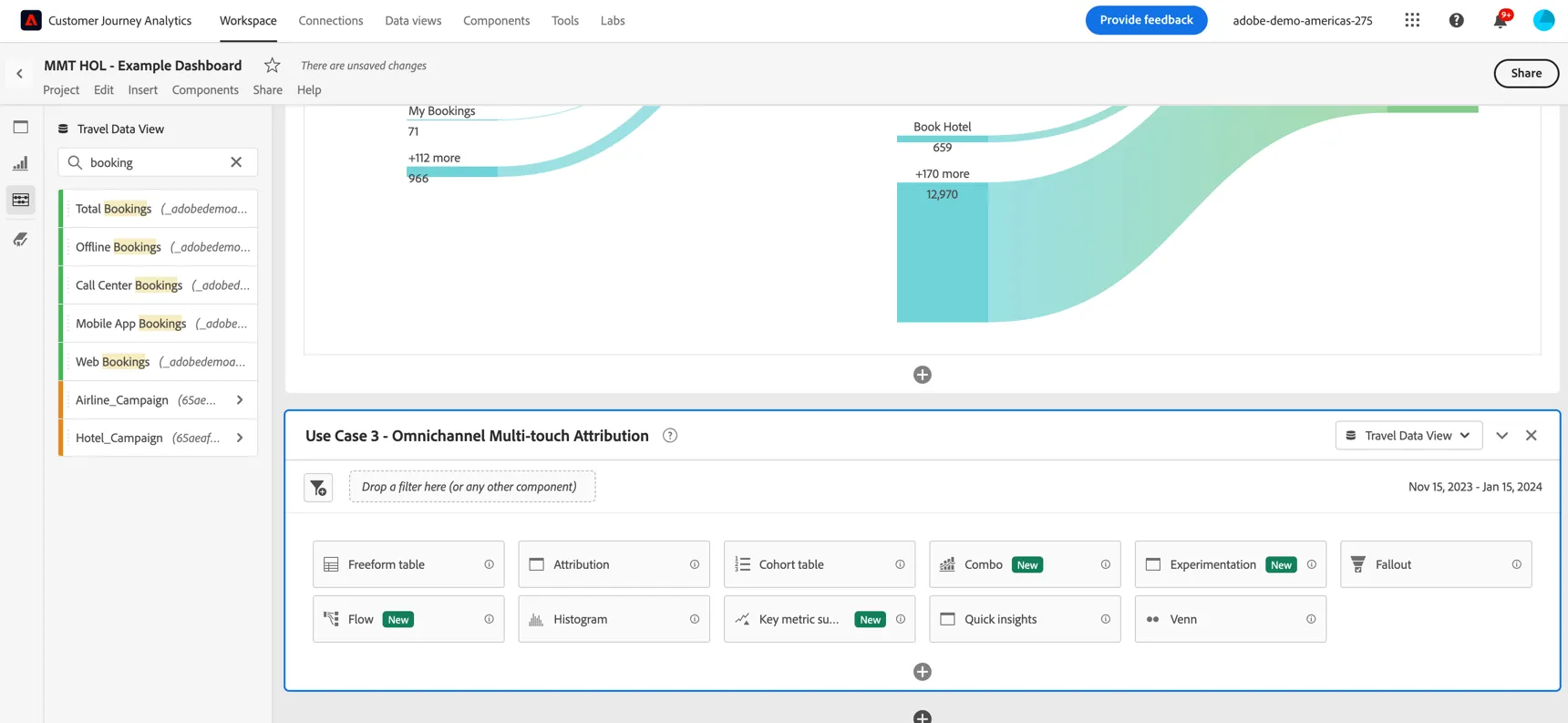
Task: Go back using the left chevron arrow
Action: pos(19,74)
